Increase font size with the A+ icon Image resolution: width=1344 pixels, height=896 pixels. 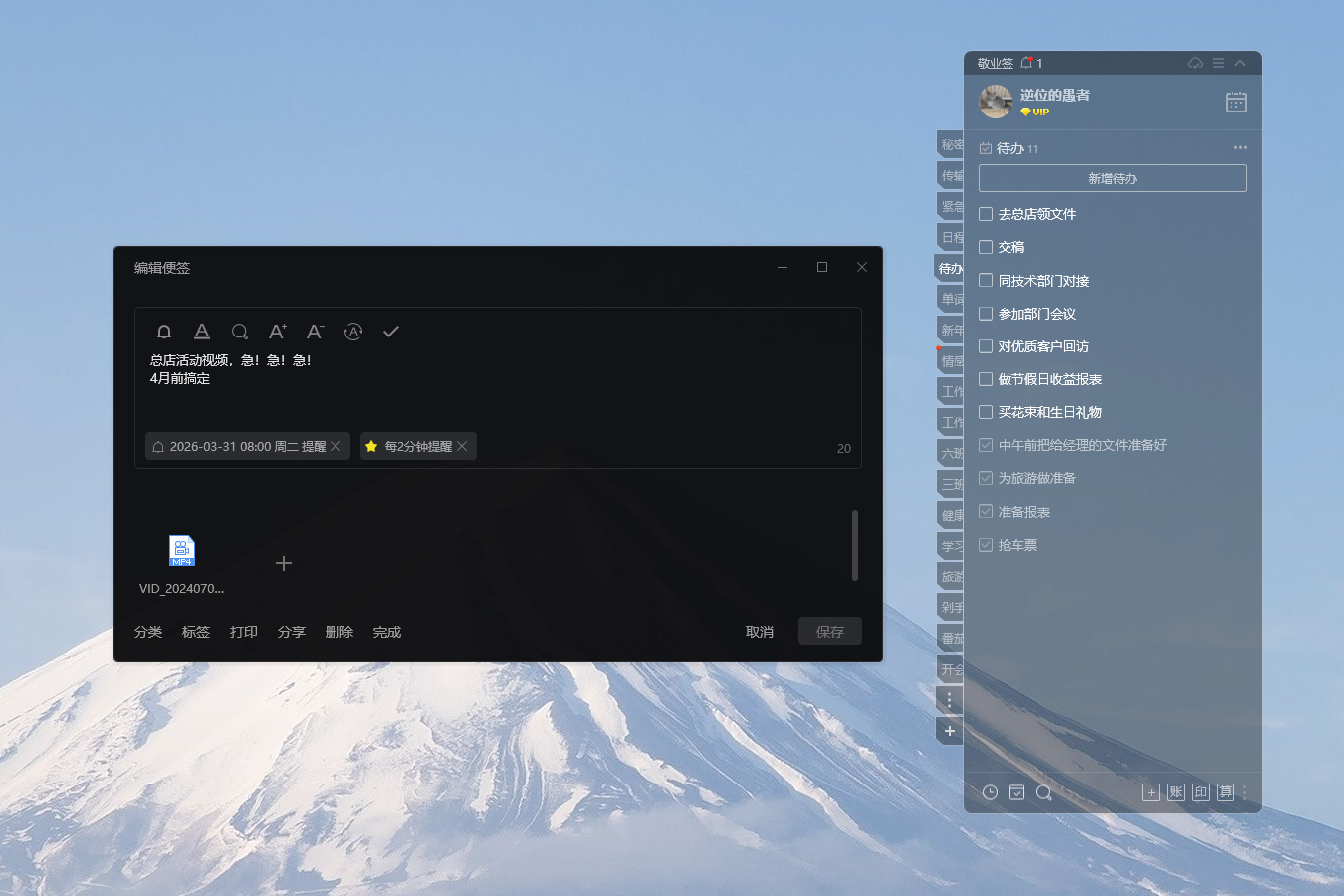(277, 332)
